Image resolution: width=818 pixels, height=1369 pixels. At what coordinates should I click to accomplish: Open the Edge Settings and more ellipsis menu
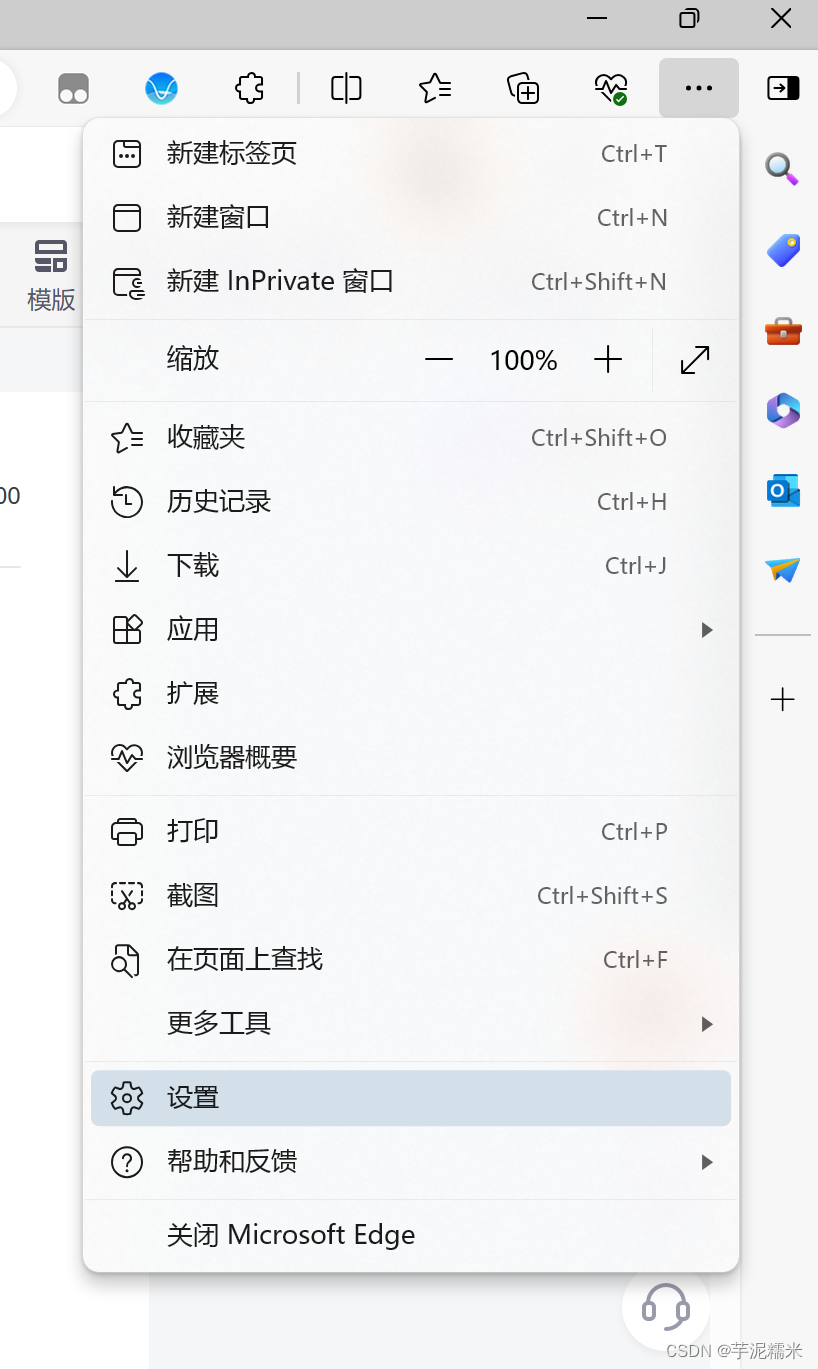(x=699, y=88)
